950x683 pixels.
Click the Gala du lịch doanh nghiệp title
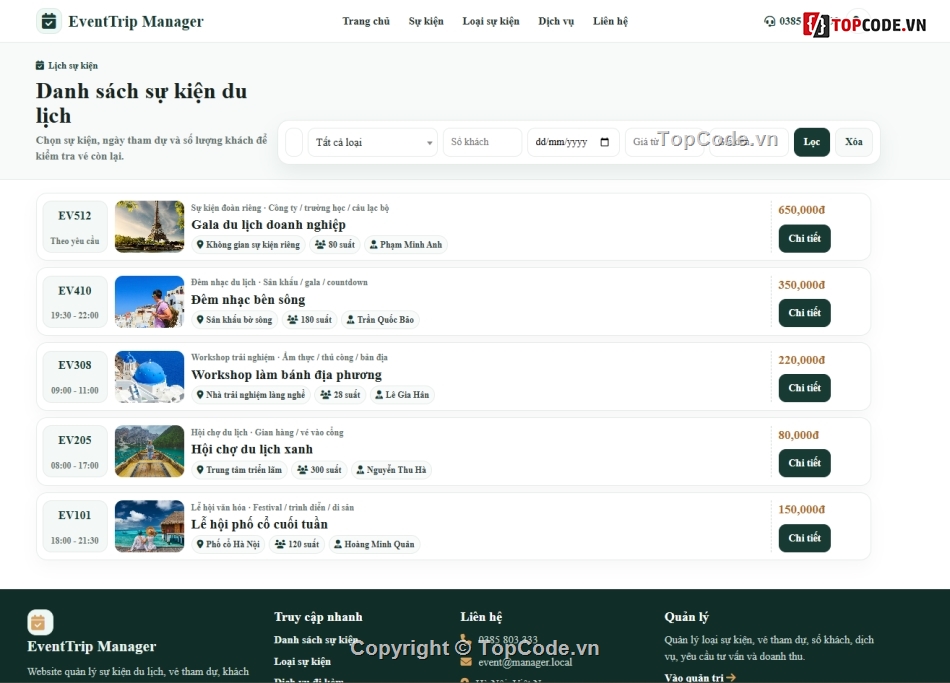pyautogui.click(x=268, y=225)
